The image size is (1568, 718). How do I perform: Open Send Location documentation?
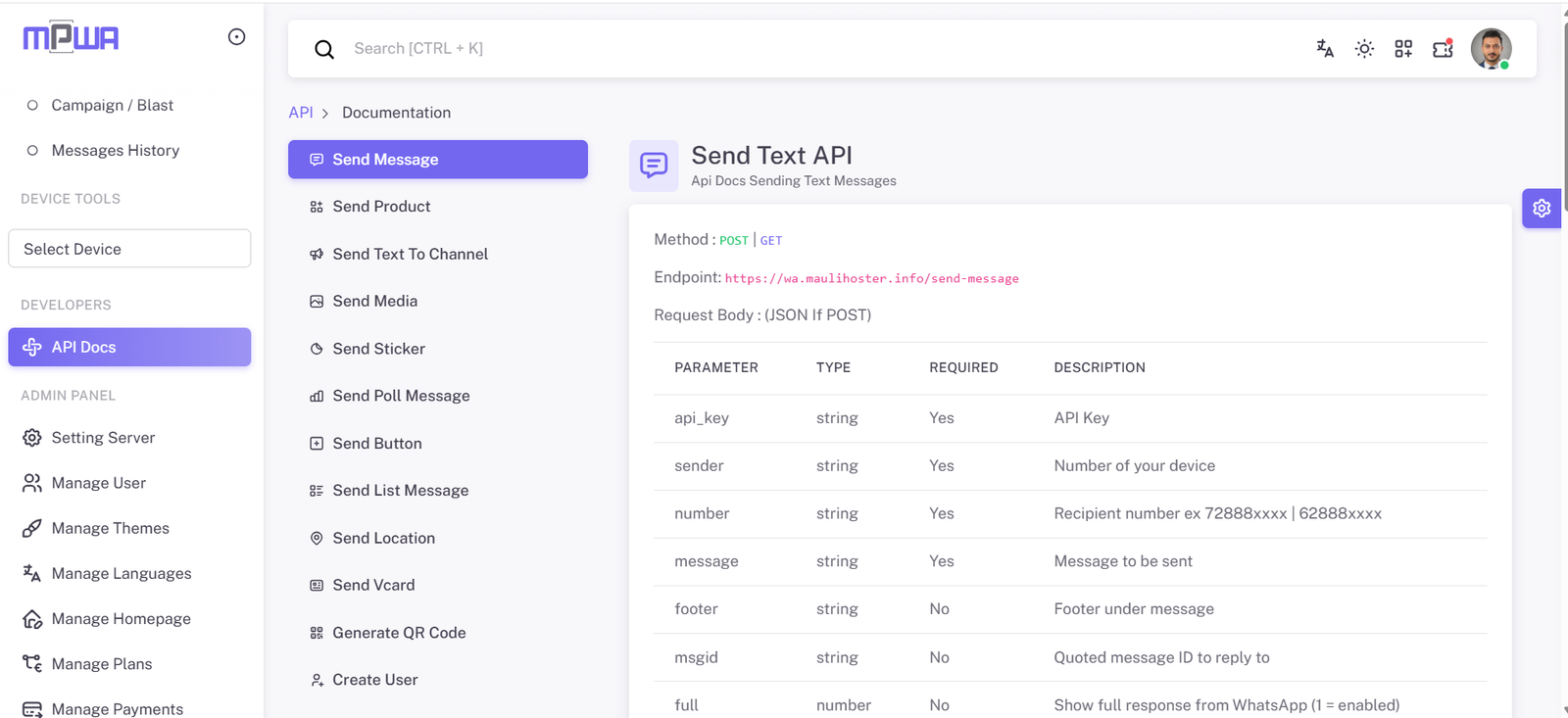(383, 538)
